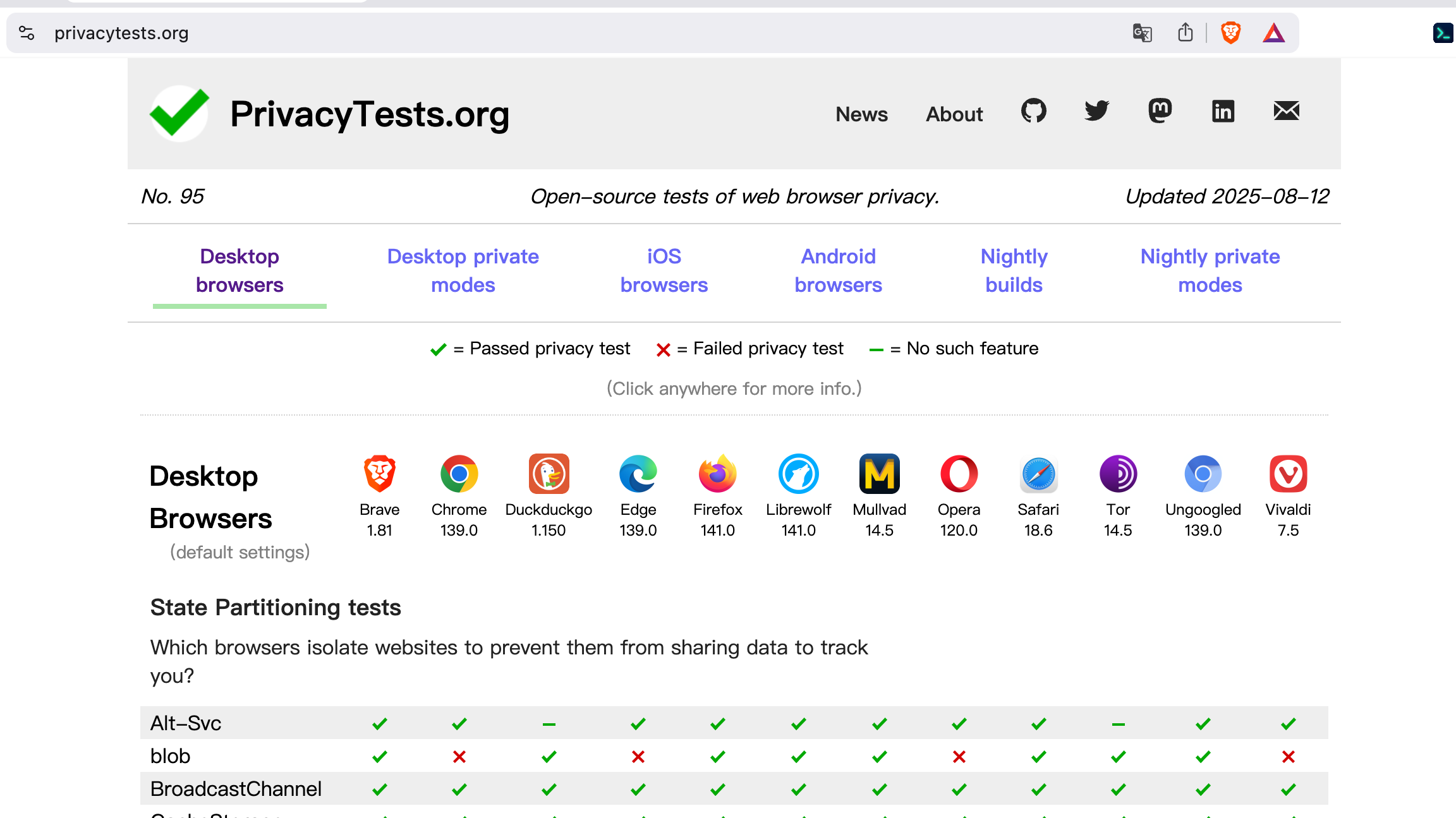Open the LinkedIn icon link

coord(1223,111)
